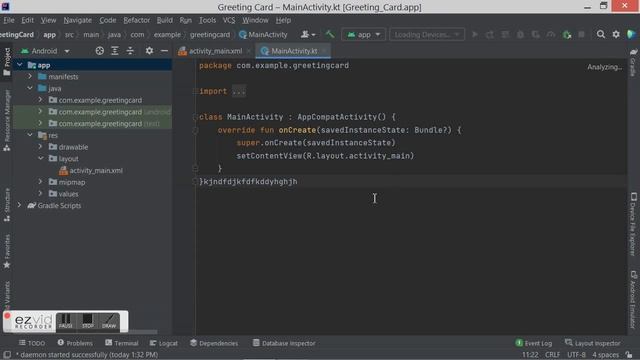
Task: Click Expand All icon in Project panel
Action: [x=115, y=51]
